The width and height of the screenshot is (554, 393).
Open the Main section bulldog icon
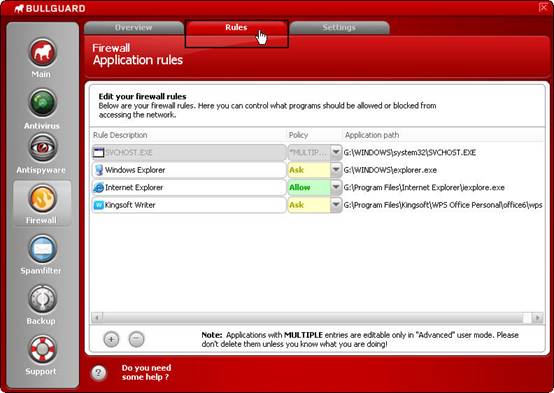(x=42, y=53)
